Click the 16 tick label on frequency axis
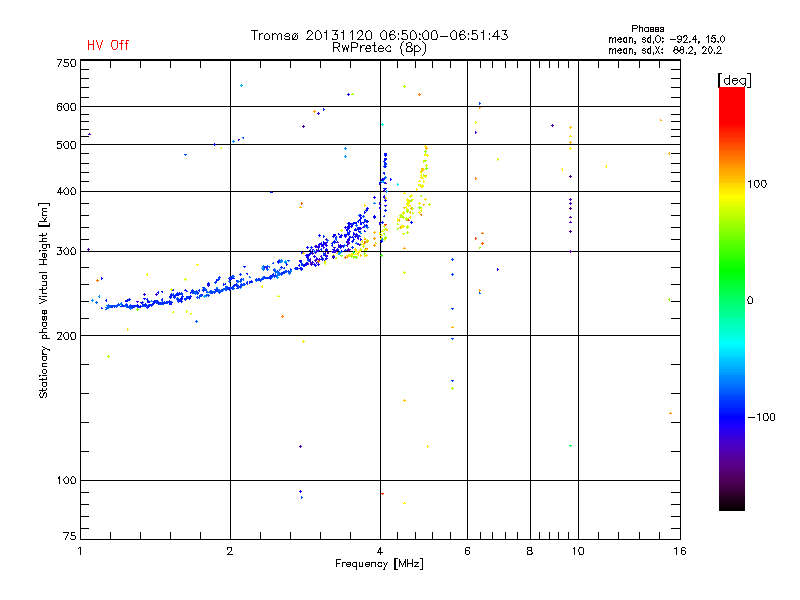The width and height of the screenshot is (800, 600). coord(680,551)
